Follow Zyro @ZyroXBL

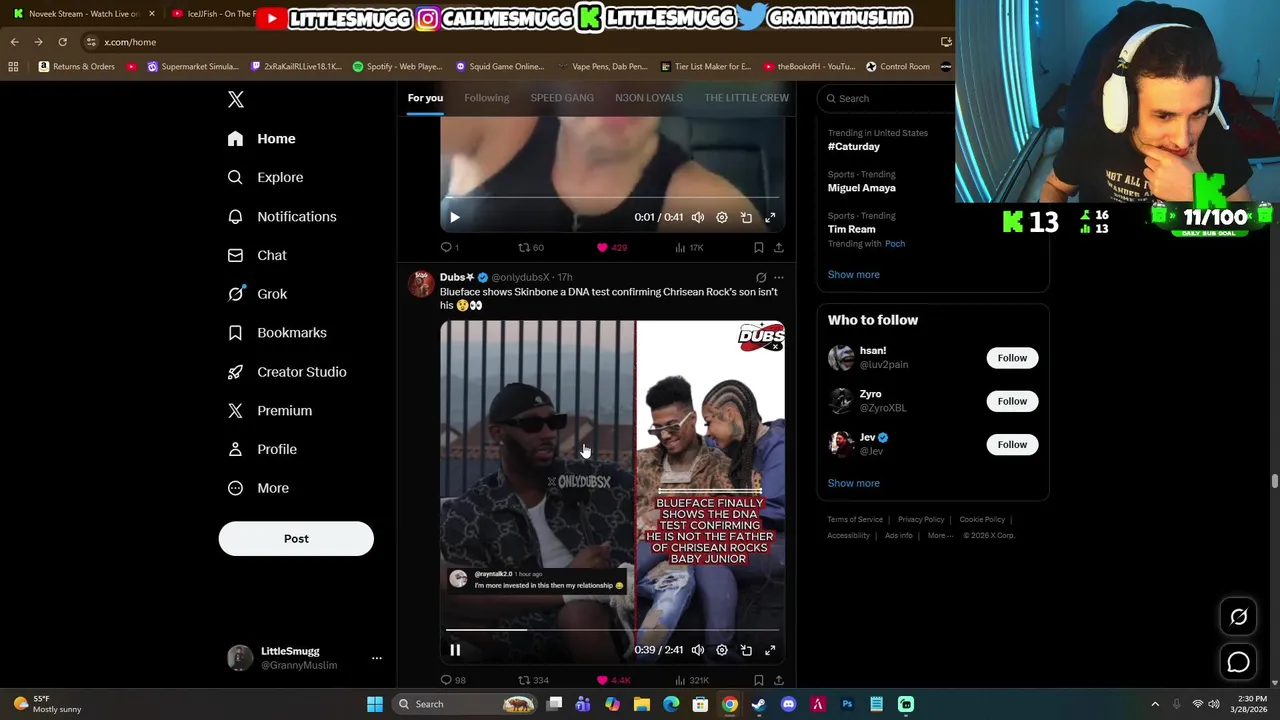click(1012, 401)
